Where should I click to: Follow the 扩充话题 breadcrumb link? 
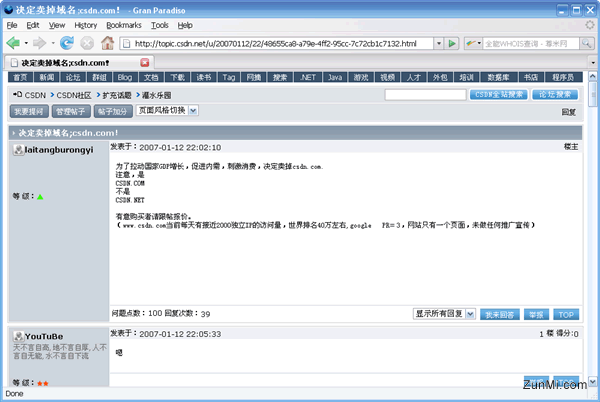click(117, 95)
